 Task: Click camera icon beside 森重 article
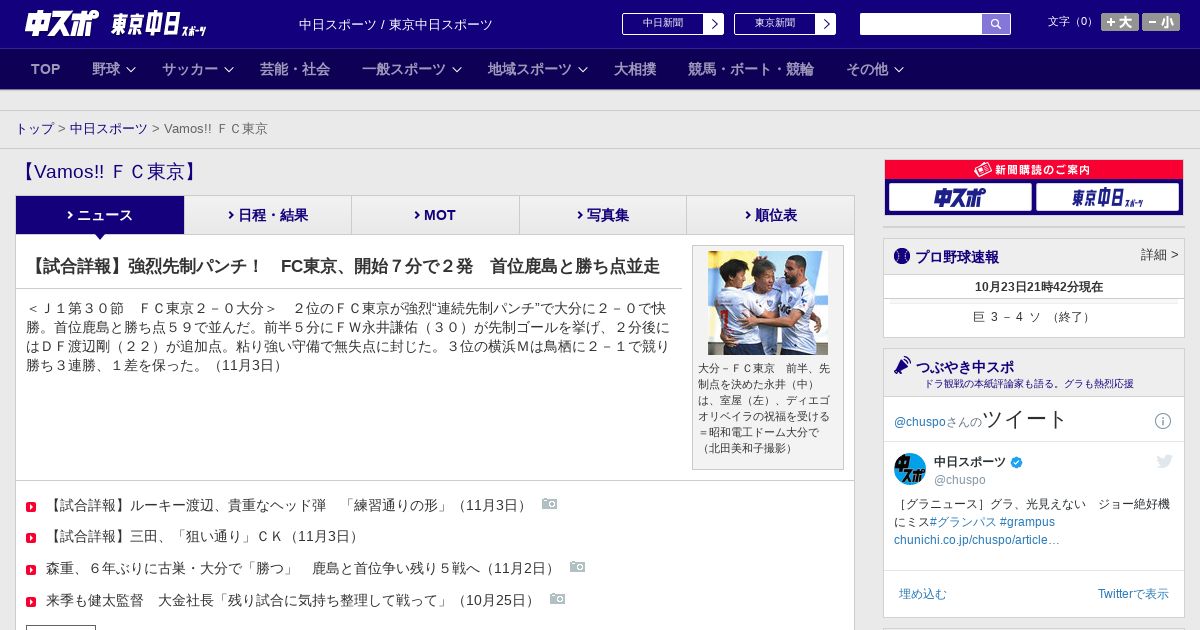[x=578, y=567]
